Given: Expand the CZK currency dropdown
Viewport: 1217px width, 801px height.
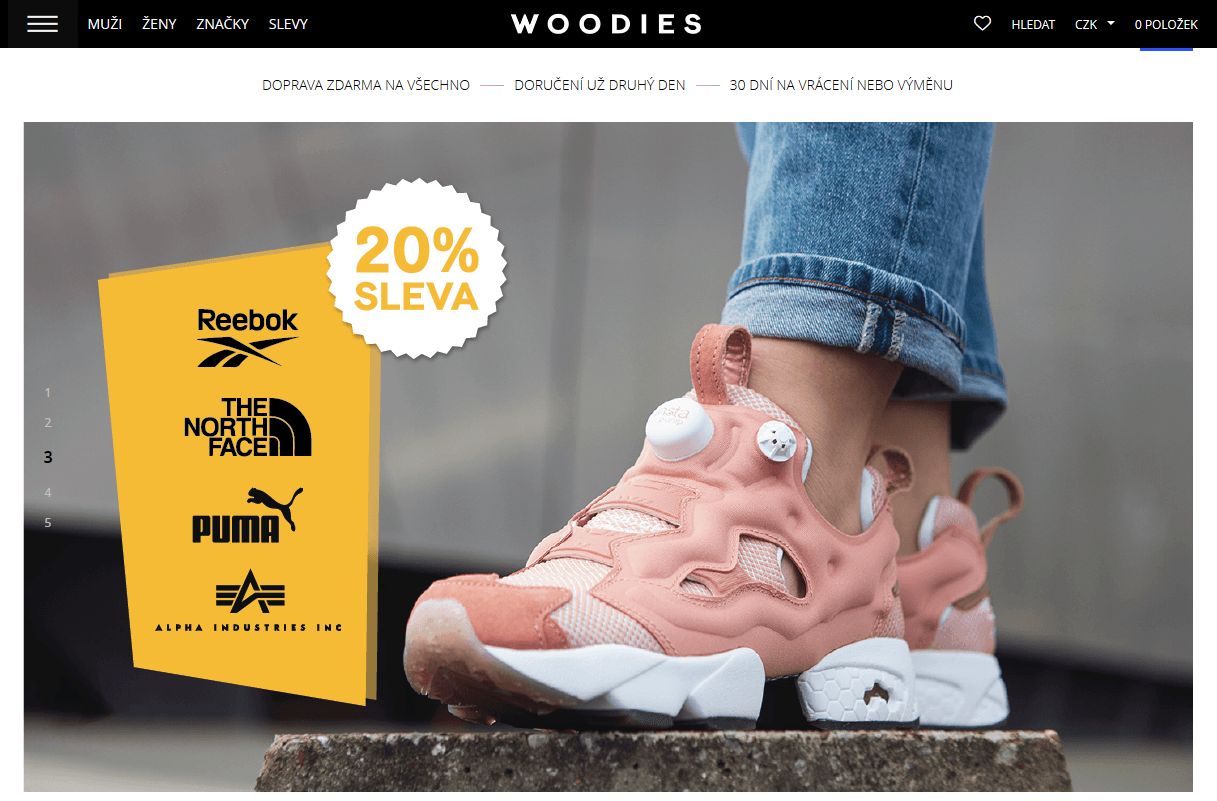Looking at the screenshot, I should point(1095,24).
